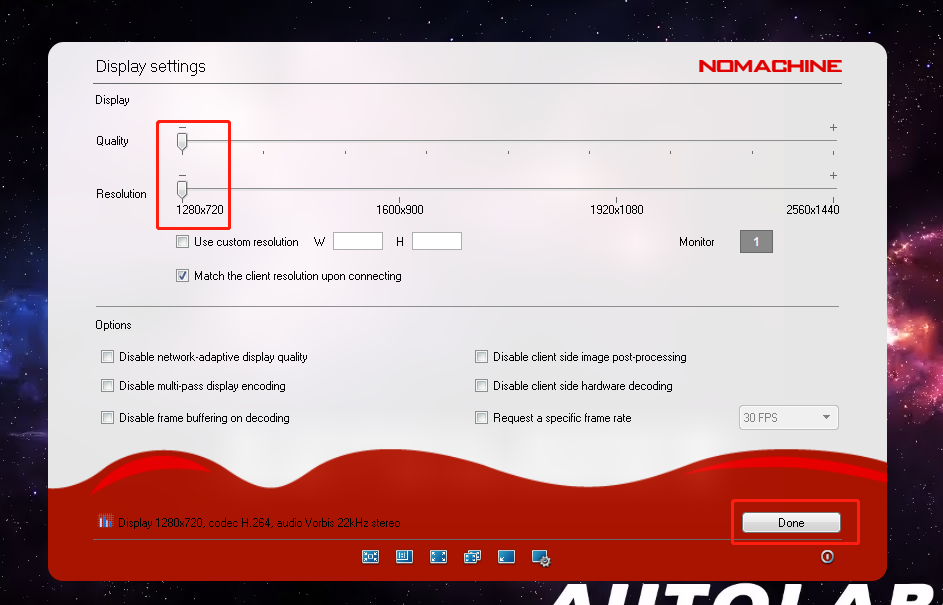Viewport: 943px width, 605px height.
Task: Enable Request a specific frame rate
Action: coord(482,418)
